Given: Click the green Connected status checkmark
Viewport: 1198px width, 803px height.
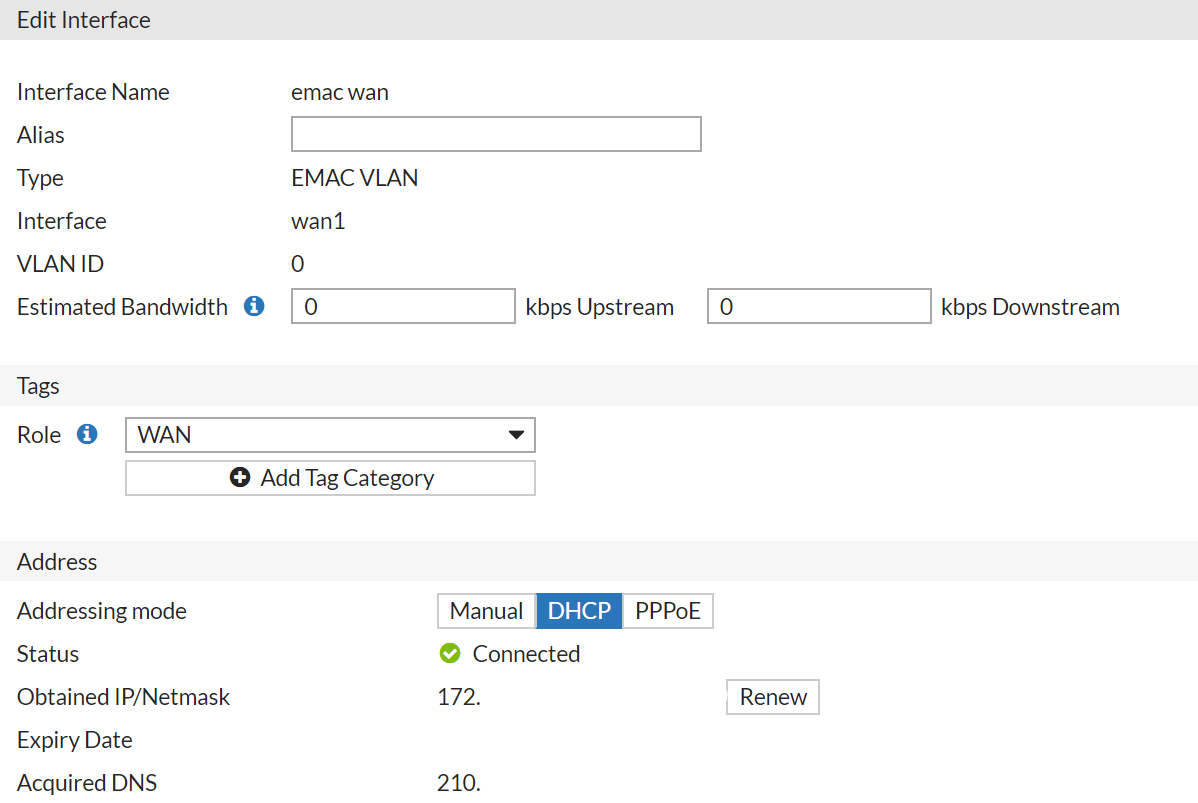Looking at the screenshot, I should click(x=450, y=654).
